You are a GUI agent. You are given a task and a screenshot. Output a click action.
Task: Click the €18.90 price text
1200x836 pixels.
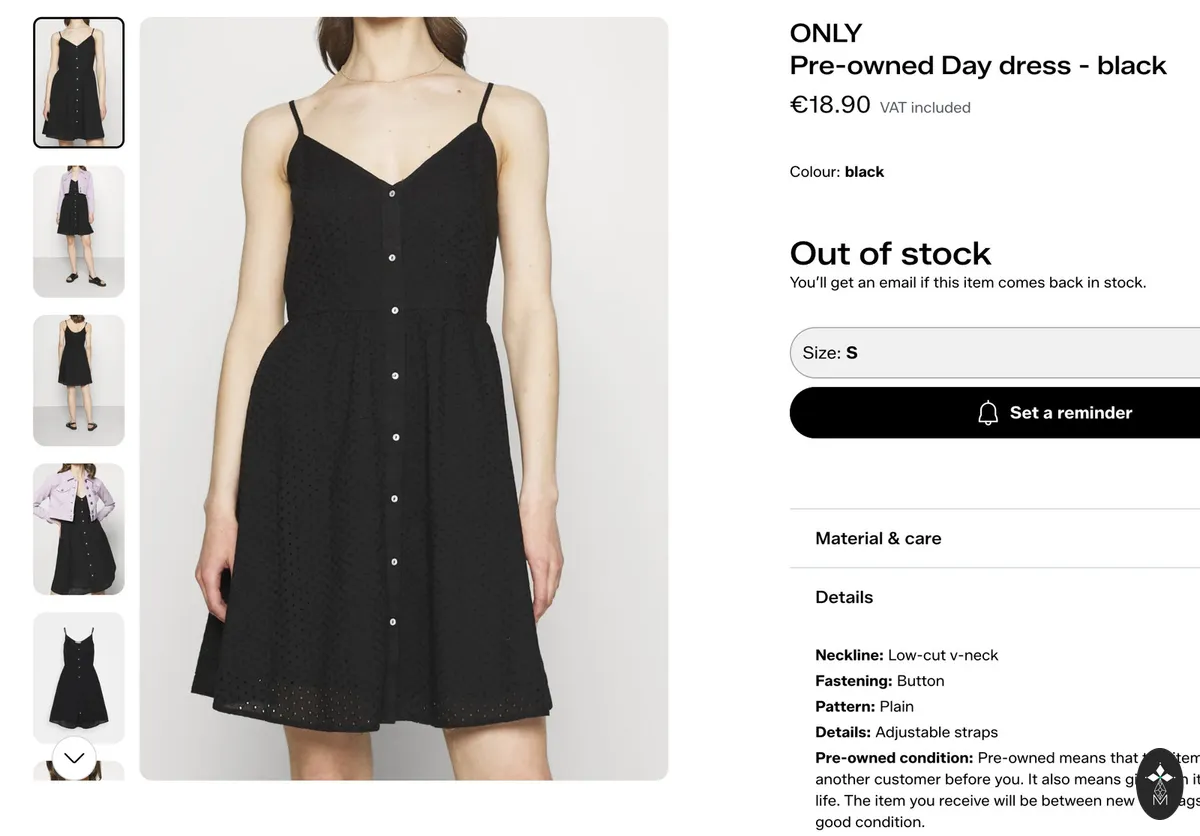(830, 105)
